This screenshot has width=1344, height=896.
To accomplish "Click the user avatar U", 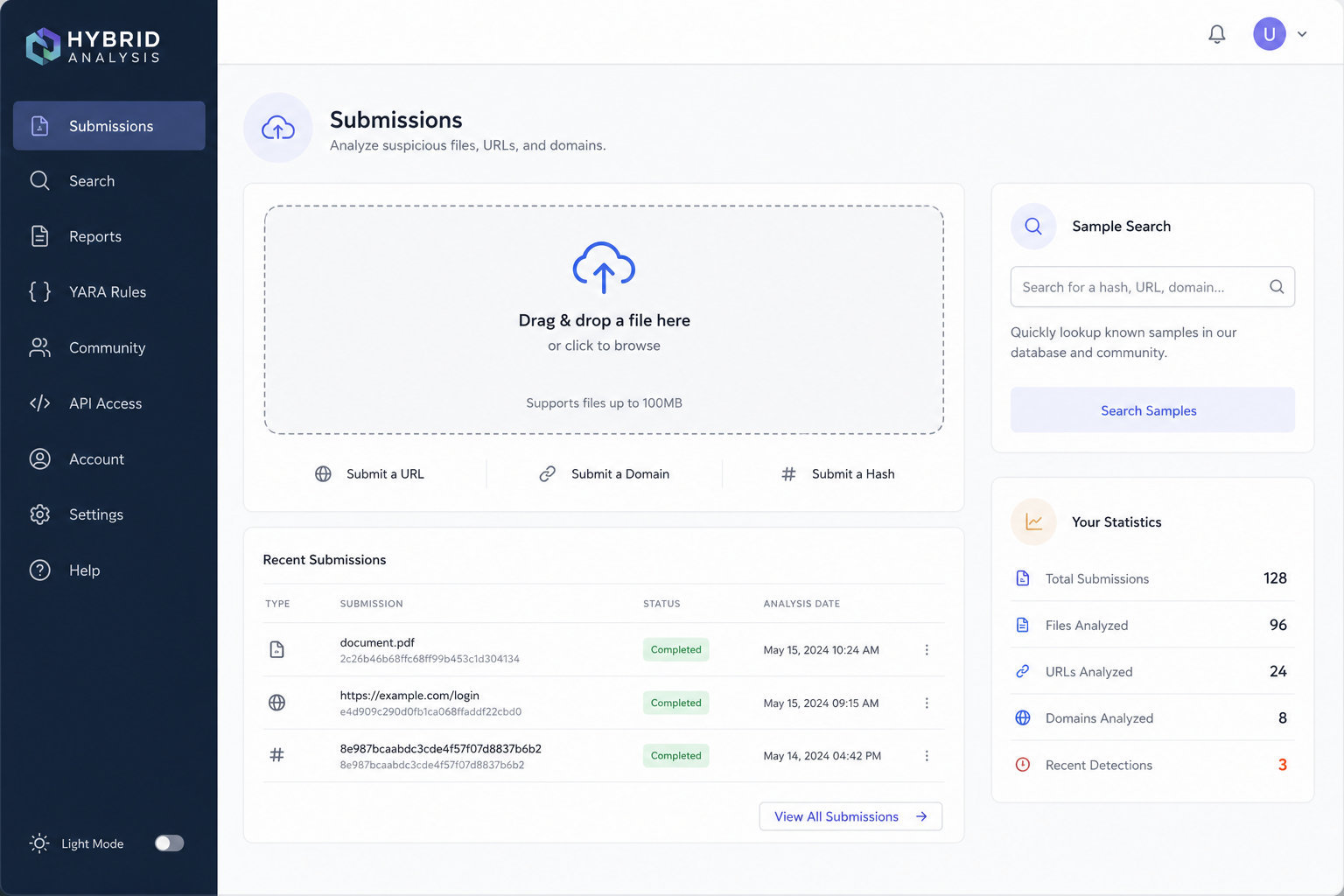I will tap(1269, 34).
